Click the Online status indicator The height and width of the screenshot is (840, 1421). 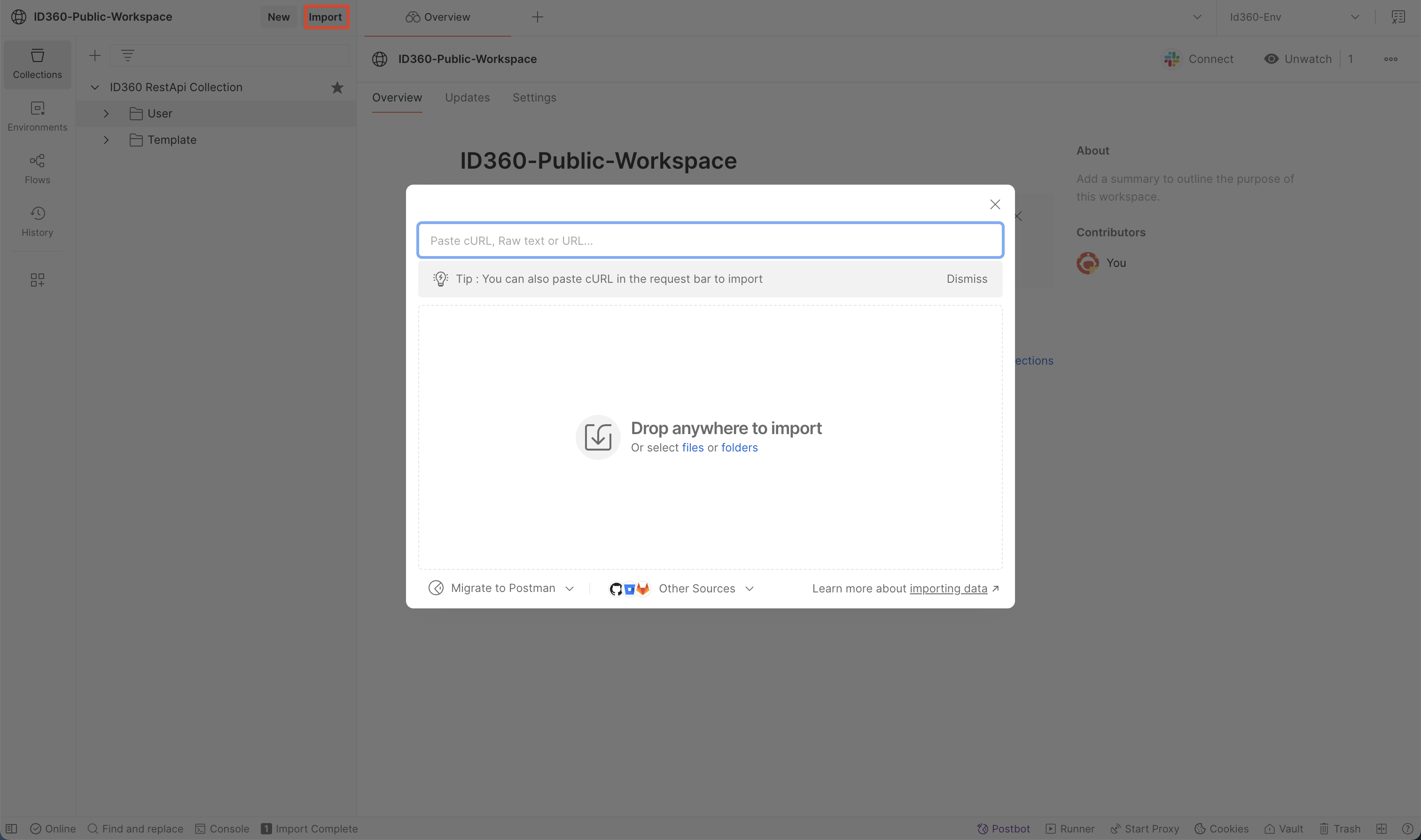(53, 829)
